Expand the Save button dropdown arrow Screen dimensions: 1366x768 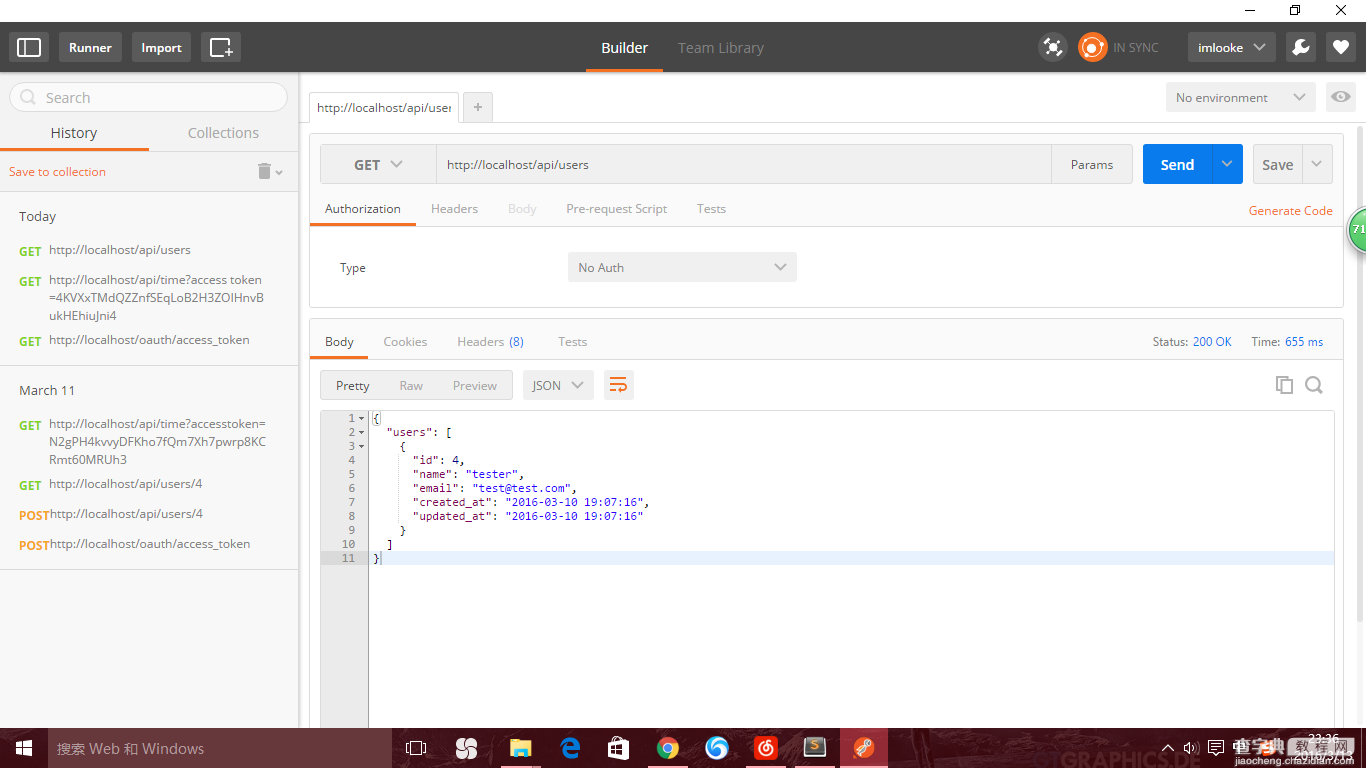point(1317,164)
